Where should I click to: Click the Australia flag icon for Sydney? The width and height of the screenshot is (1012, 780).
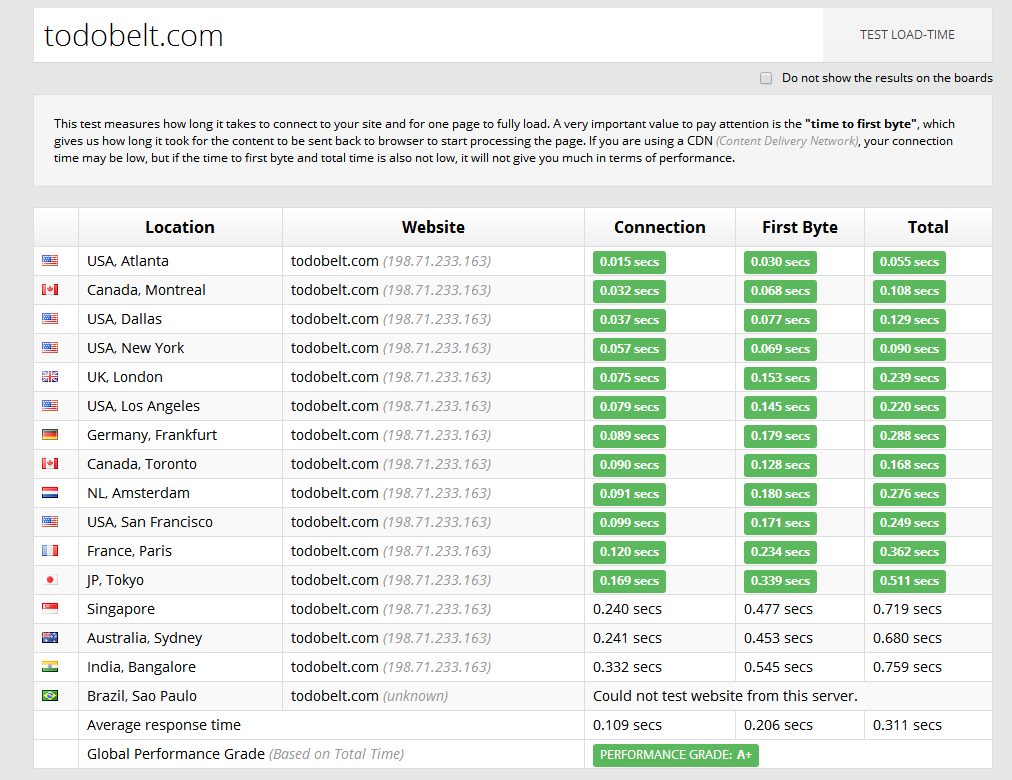50,637
